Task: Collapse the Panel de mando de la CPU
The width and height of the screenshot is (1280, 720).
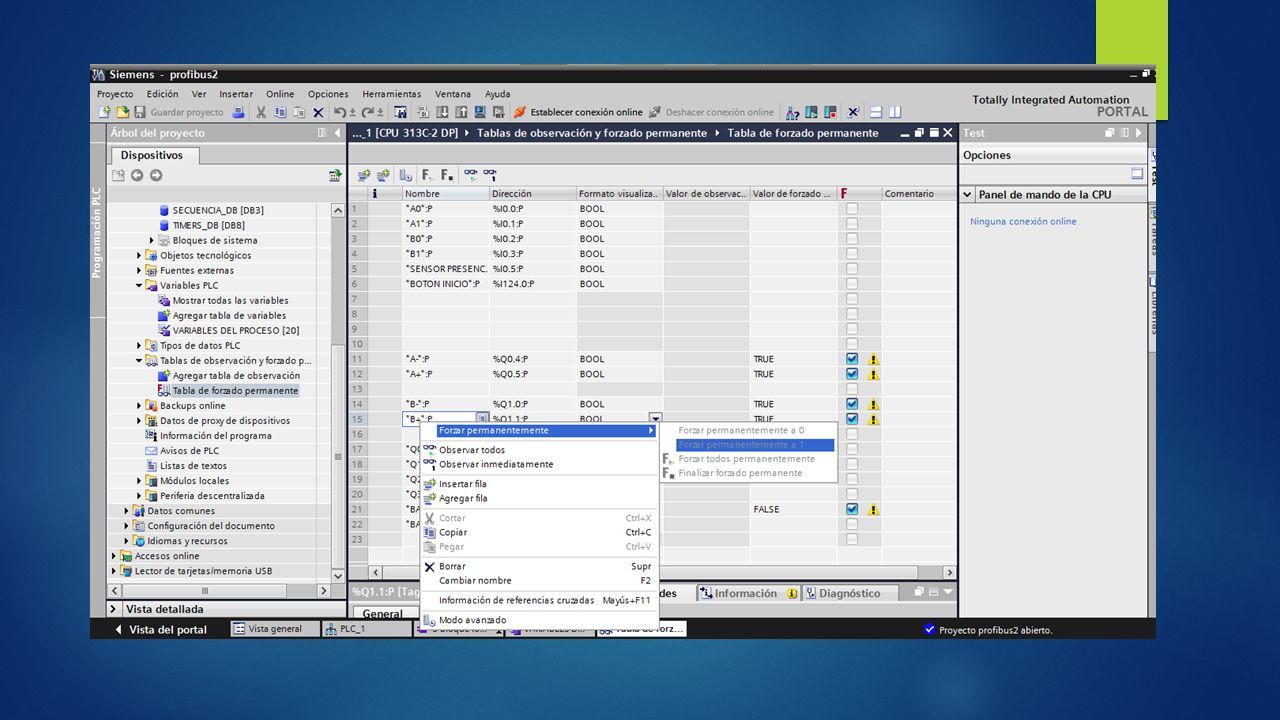Action: pyautogui.click(x=968, y=195)
